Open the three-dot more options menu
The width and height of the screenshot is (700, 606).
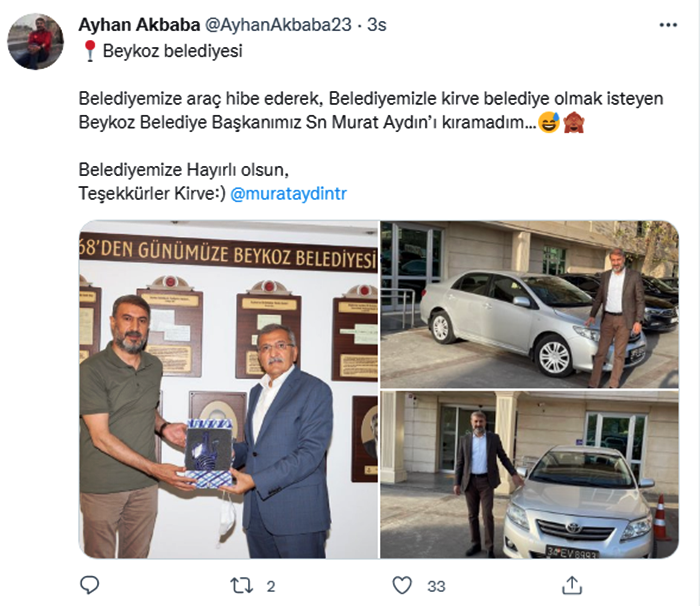(668, 25)
